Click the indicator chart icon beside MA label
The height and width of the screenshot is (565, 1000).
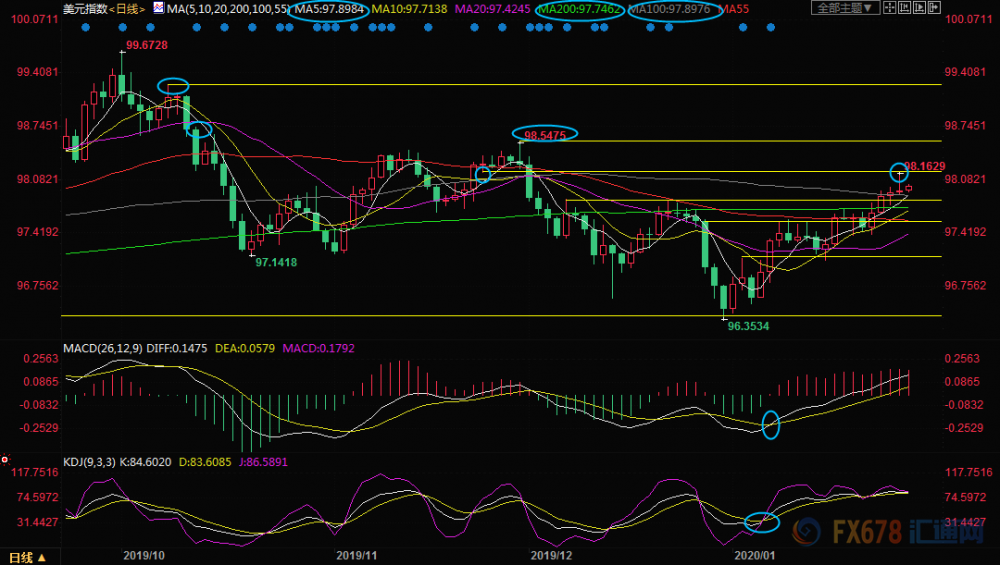pos(158,8)
